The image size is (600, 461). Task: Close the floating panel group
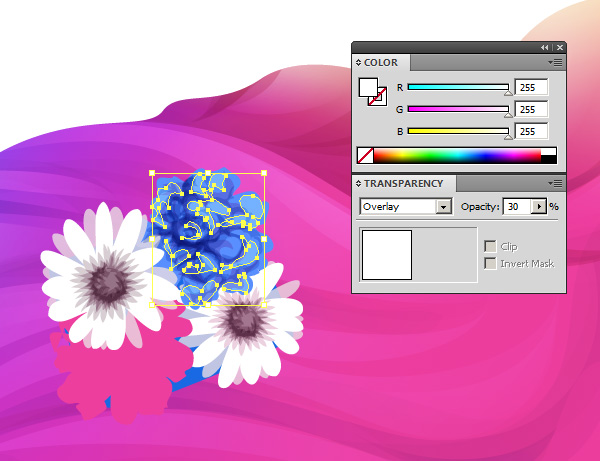(x=558, y=47)
